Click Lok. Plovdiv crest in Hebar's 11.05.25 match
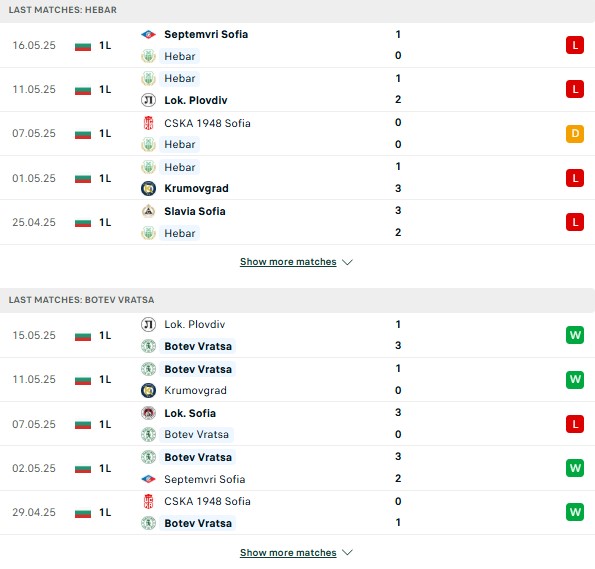The image size is (595, 569). coord(148,100)
